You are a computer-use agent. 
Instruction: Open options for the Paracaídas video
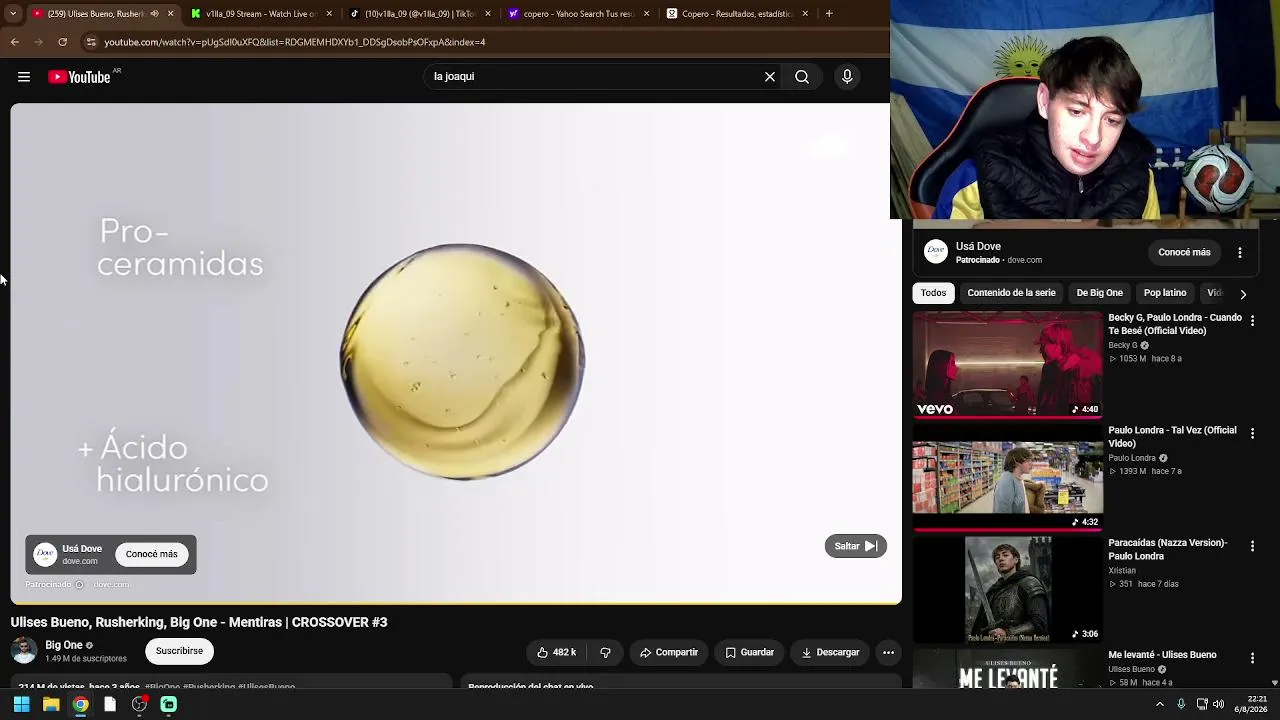(1252, 546)
